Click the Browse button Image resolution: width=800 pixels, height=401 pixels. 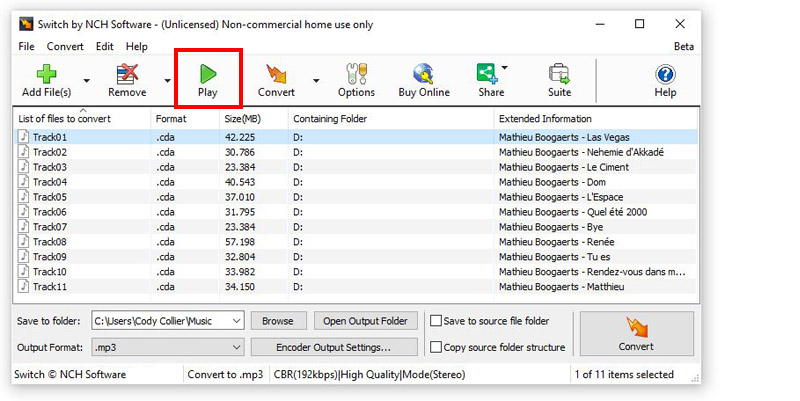278,321
